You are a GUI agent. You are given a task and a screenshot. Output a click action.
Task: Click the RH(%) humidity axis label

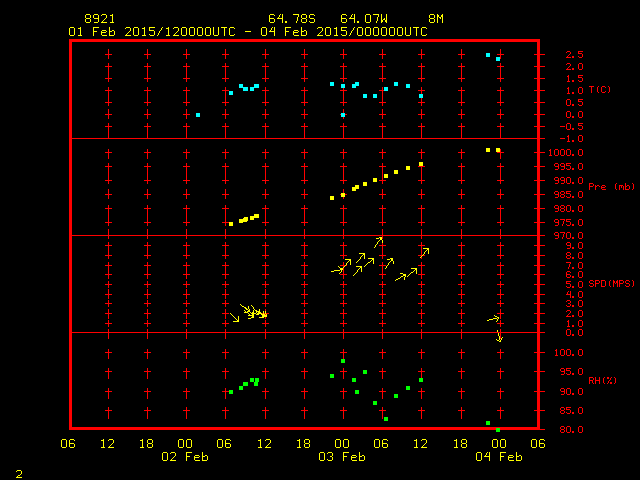603,381
